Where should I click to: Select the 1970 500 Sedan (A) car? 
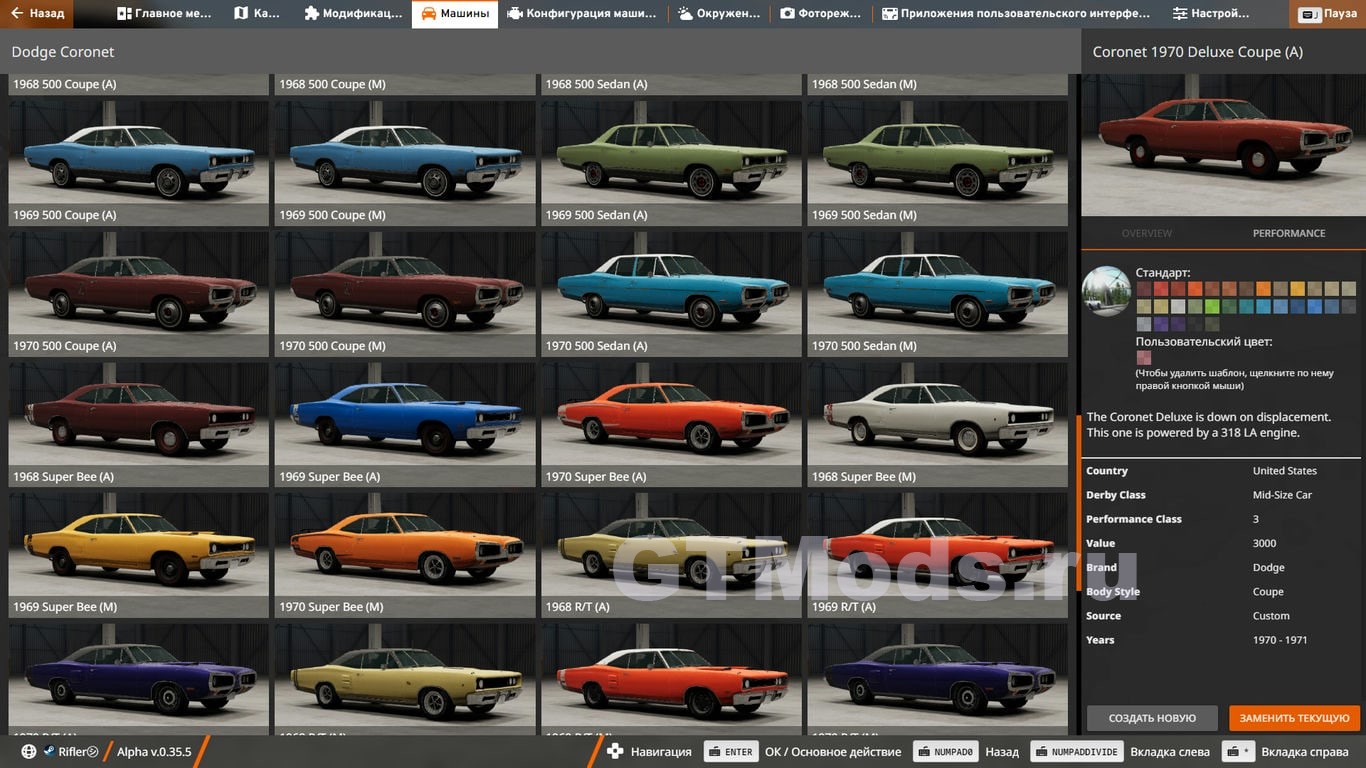coord(671,295)
